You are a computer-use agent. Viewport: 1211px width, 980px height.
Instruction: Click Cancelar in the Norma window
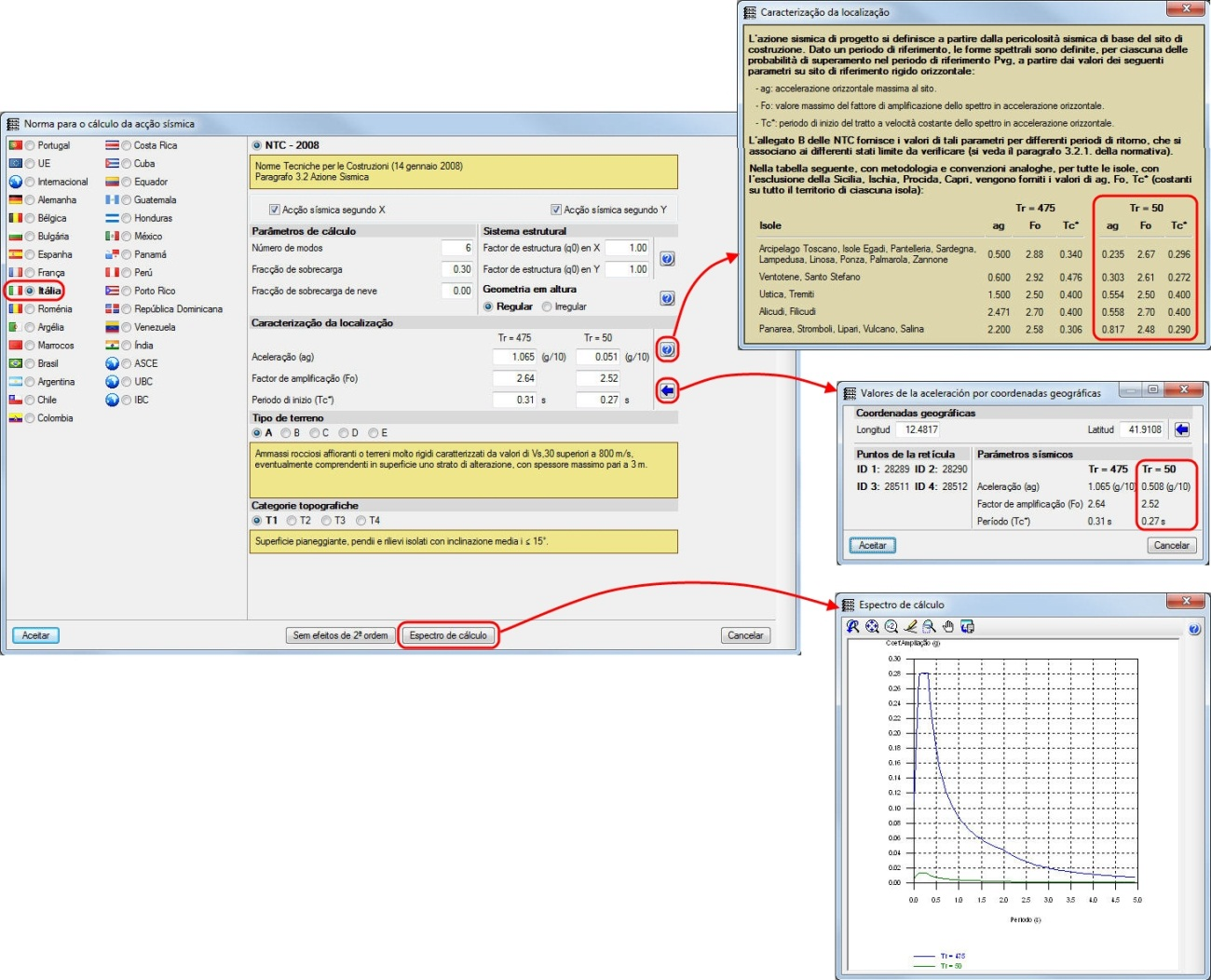coord(745,635)
